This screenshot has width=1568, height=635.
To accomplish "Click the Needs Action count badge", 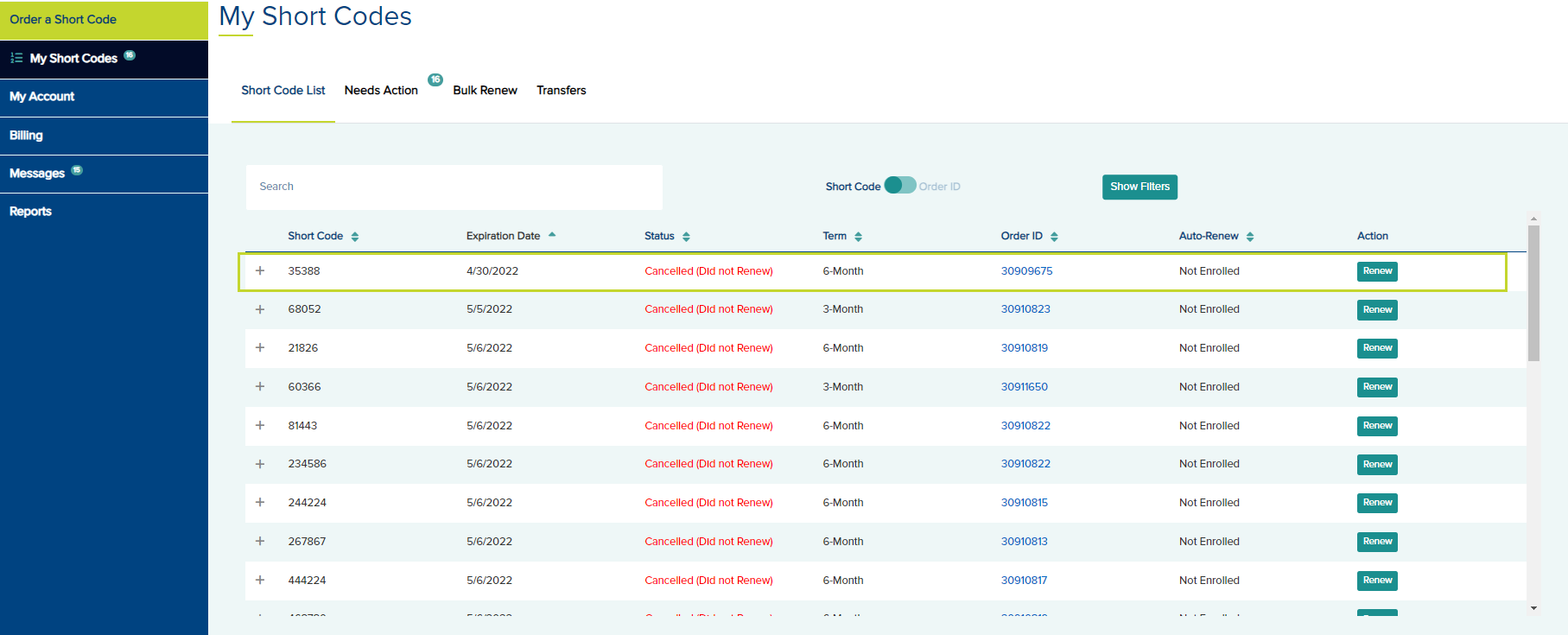I will (x=435, y=79).
